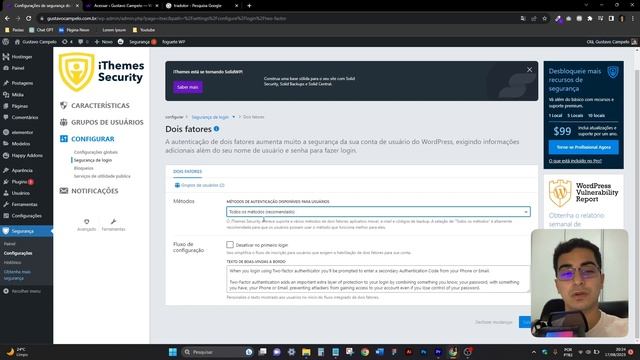Open the Grupos de usuários link
Viewport: 640px width, 360px height.
(200, 185)
